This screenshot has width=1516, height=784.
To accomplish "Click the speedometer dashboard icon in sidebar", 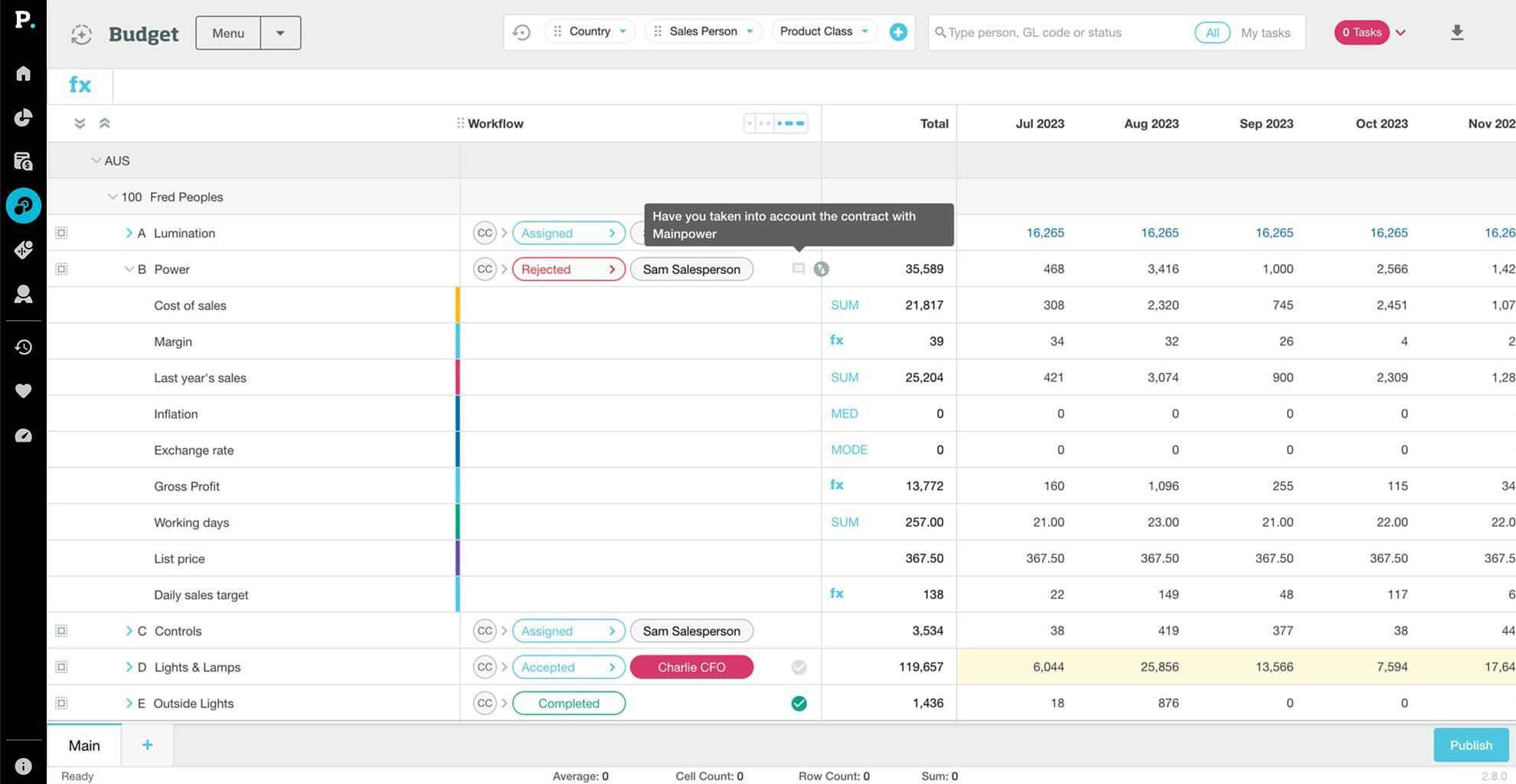I will pyautogui.click(x=23, y=436).
